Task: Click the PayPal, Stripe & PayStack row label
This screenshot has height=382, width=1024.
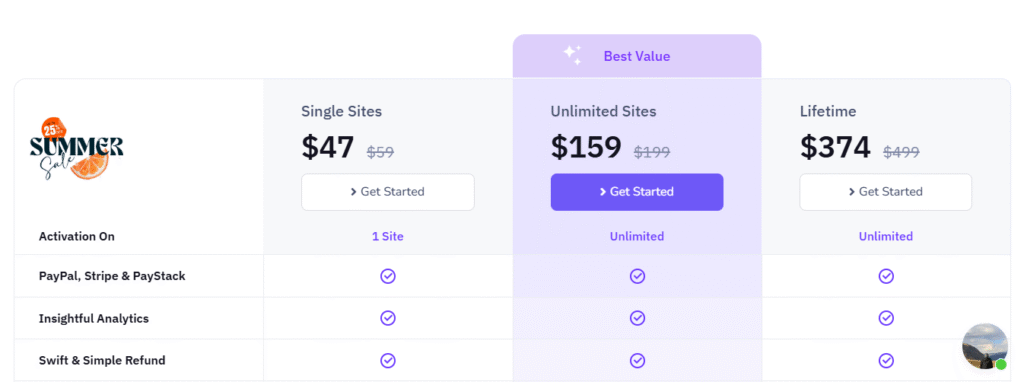Action: [112, 276]
